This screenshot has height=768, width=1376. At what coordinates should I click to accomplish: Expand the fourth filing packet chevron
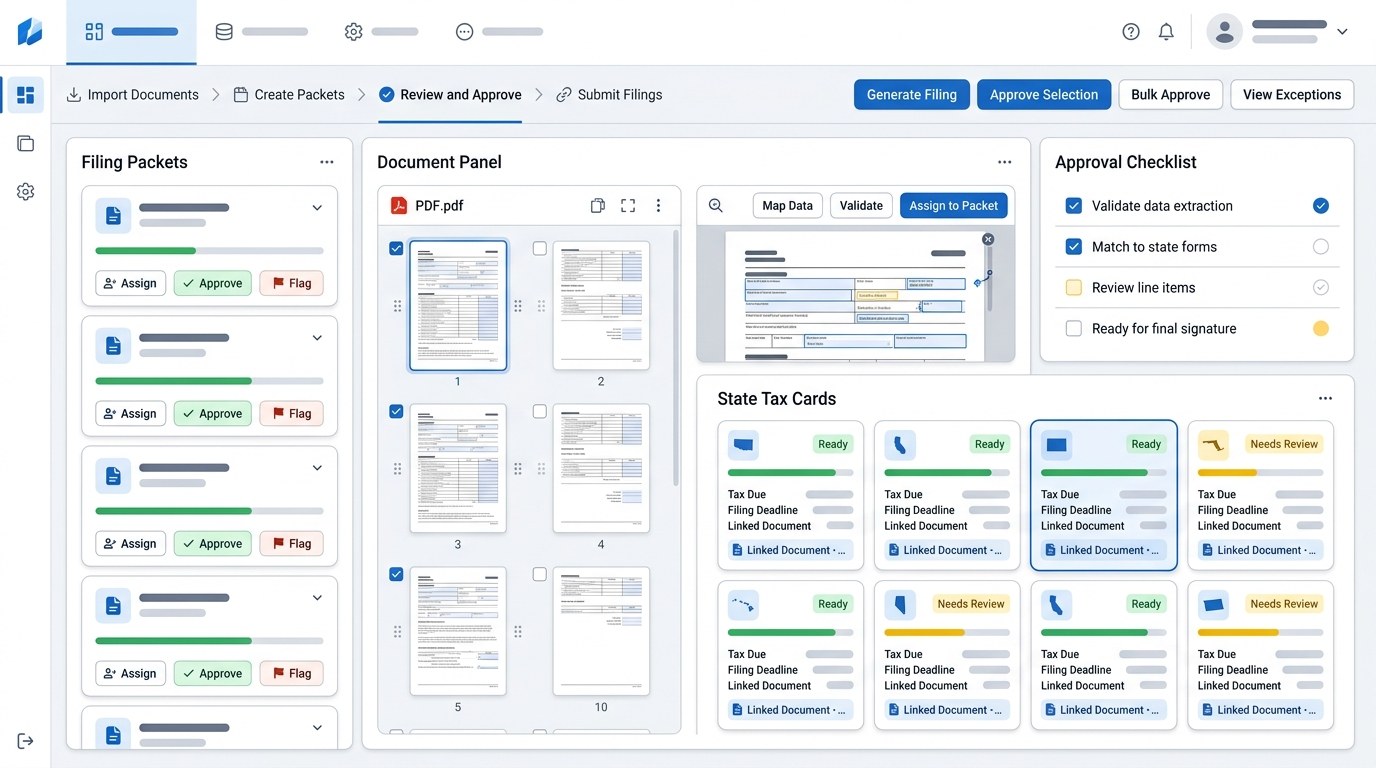tap(317, 598)
